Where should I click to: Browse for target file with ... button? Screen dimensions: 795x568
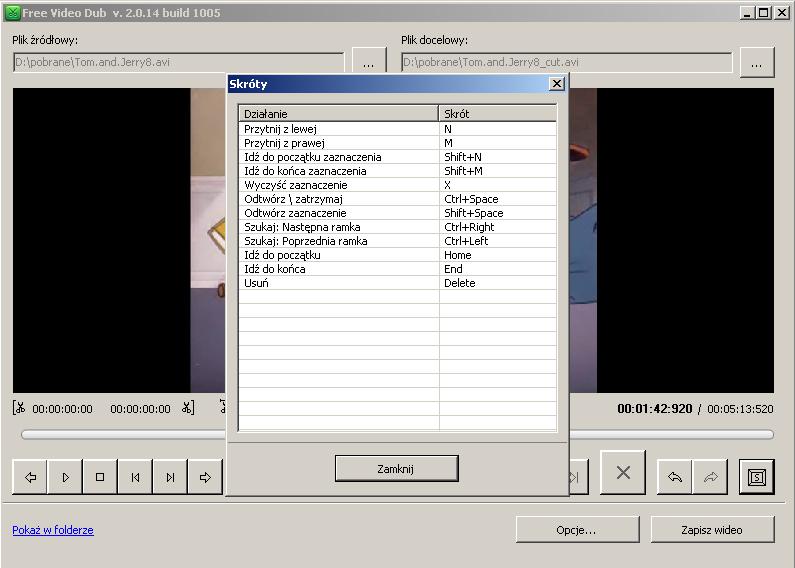756,63
